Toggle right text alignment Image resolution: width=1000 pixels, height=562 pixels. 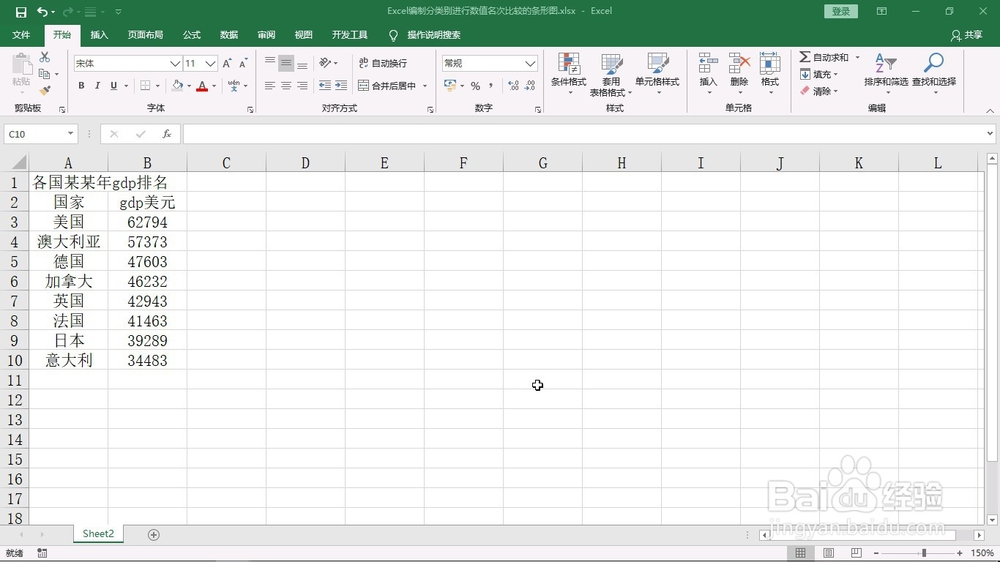pos(302,85)
